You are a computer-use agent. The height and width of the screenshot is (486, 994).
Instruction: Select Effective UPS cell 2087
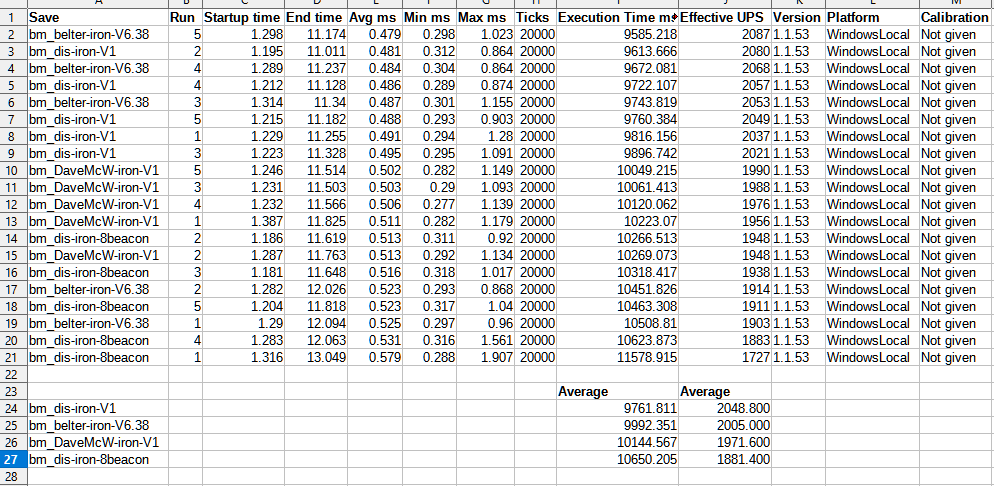coord(725,35)
